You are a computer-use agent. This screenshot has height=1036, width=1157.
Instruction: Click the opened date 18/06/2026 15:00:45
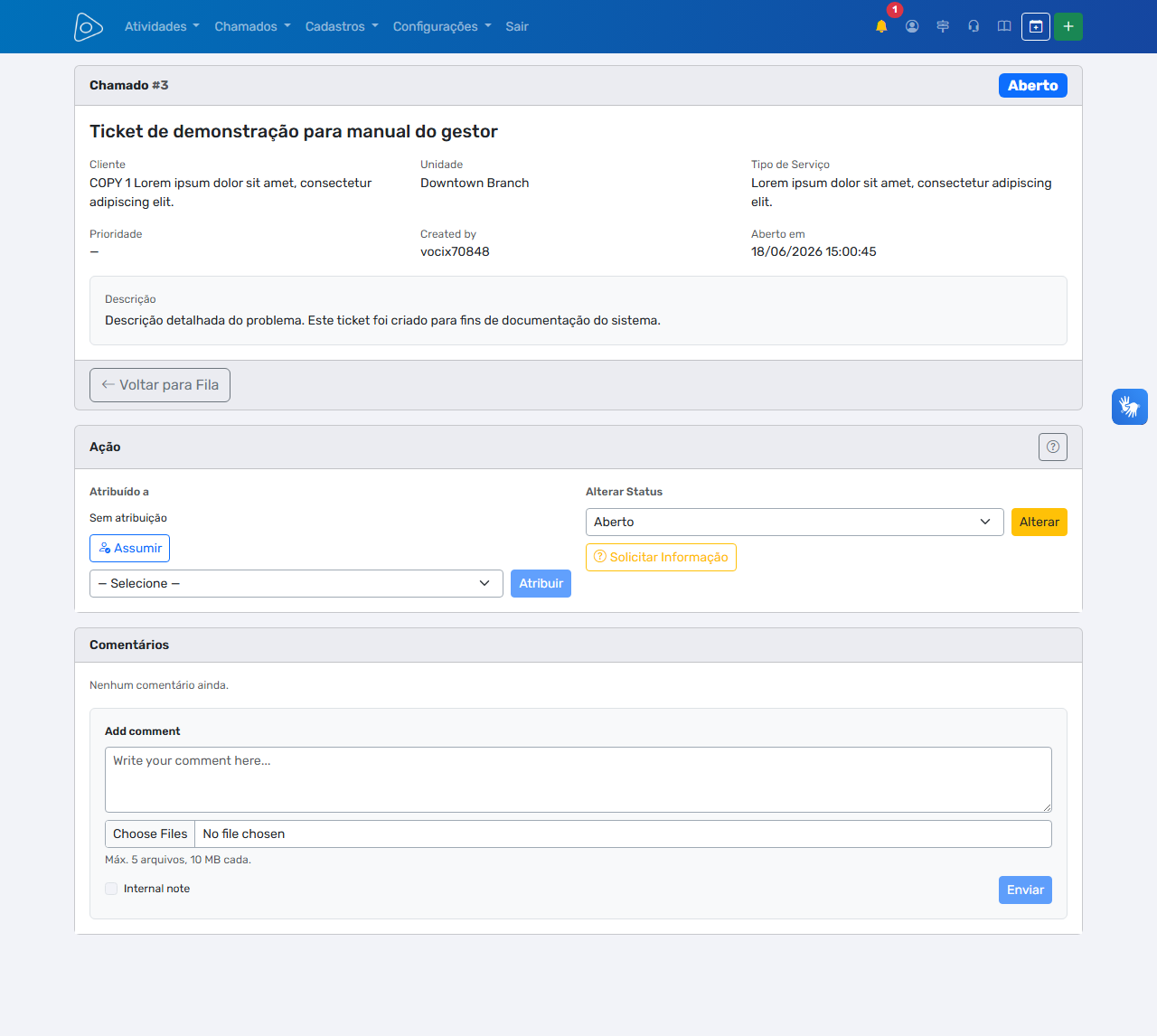click(814, 251)
